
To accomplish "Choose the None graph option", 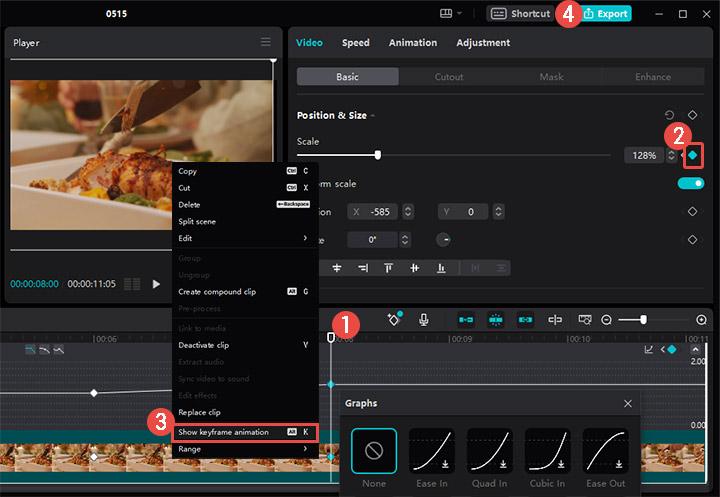I will point(374,451).
